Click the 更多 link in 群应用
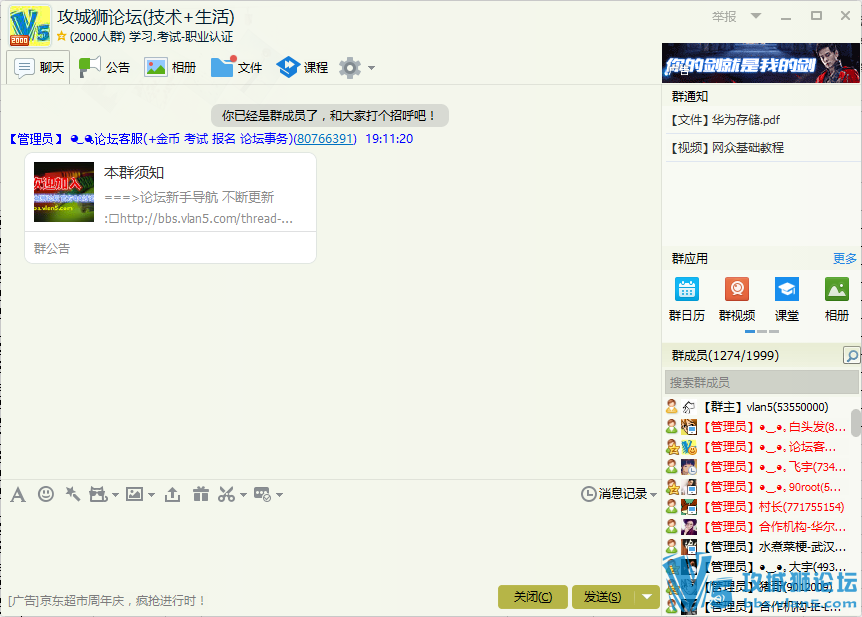 point(845,259)
